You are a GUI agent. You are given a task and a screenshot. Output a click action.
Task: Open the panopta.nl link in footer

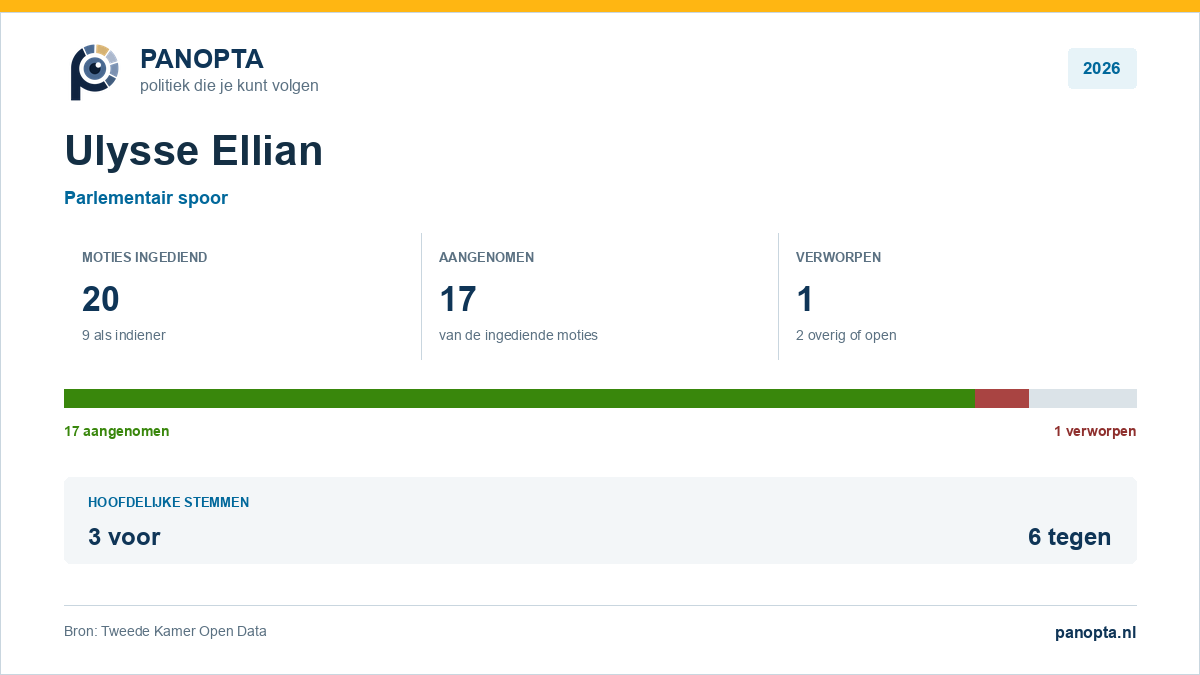pyautogui.click(x=1095, y=632)
